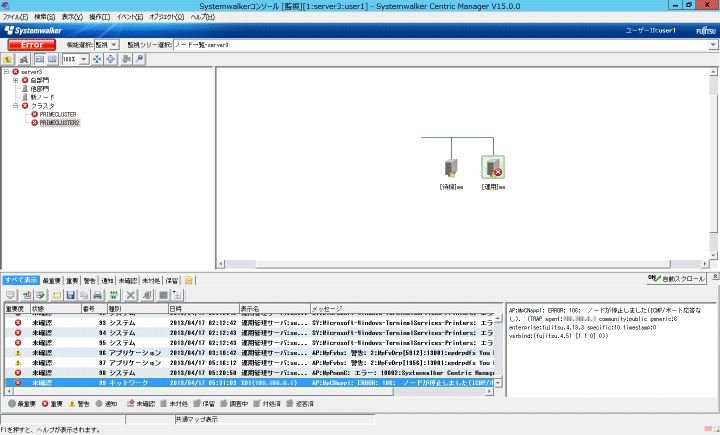Open the オブジェクト(O) menu
Screen dimensions: 720x435
tap(166, 18)
